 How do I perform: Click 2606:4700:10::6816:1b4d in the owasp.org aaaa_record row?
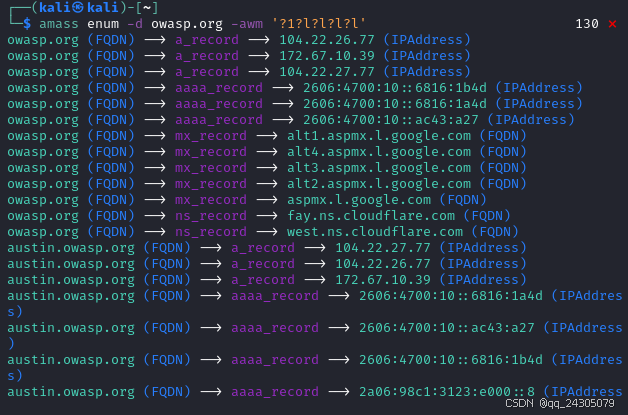tap(395, 88)
